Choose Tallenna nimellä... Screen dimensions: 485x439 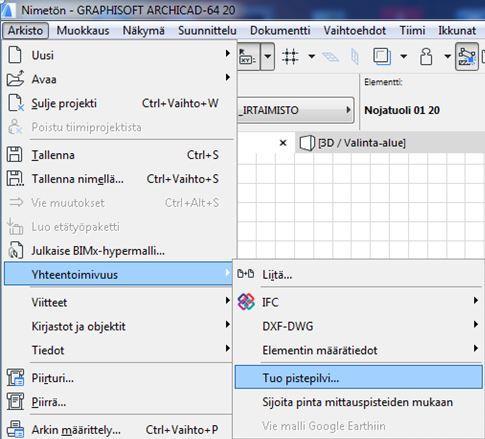point(119,179)
